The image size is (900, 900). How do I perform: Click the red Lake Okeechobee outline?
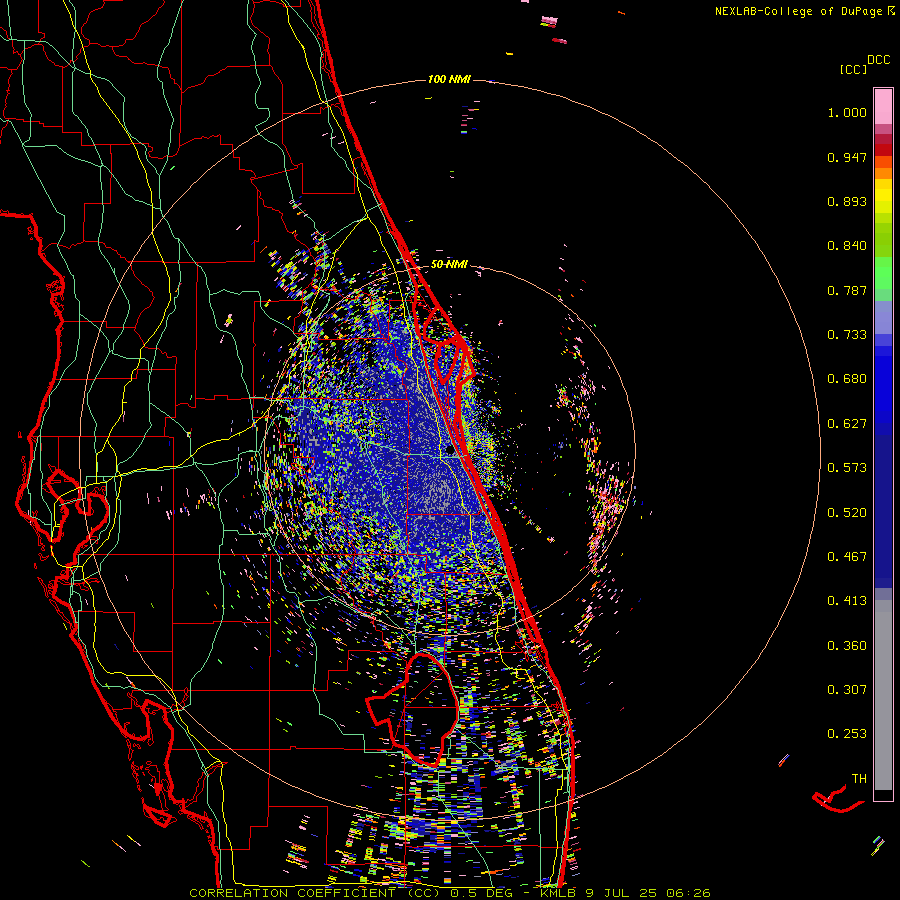(x=412, y=709)
